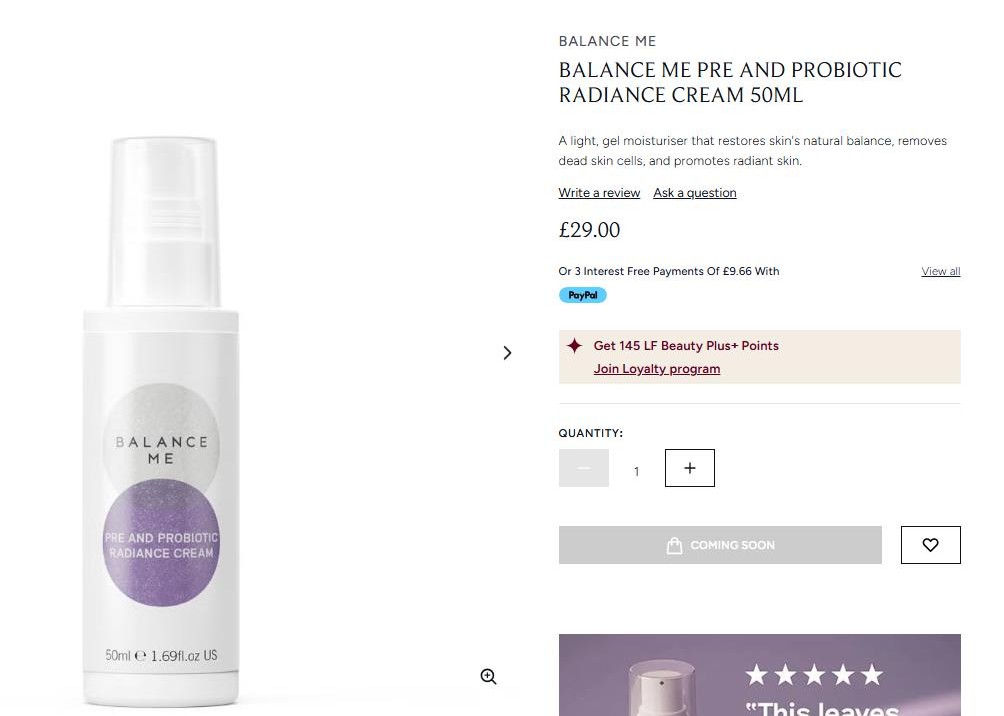Image resolution: width=1004 pixels, height=716 pixels.
Task: Decrease quantity with the minus button
Action: (x=584, y=468)
